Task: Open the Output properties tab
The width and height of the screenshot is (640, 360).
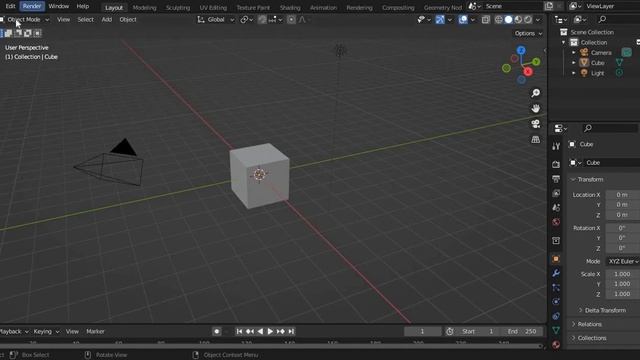Action: (x=556, y=179)
